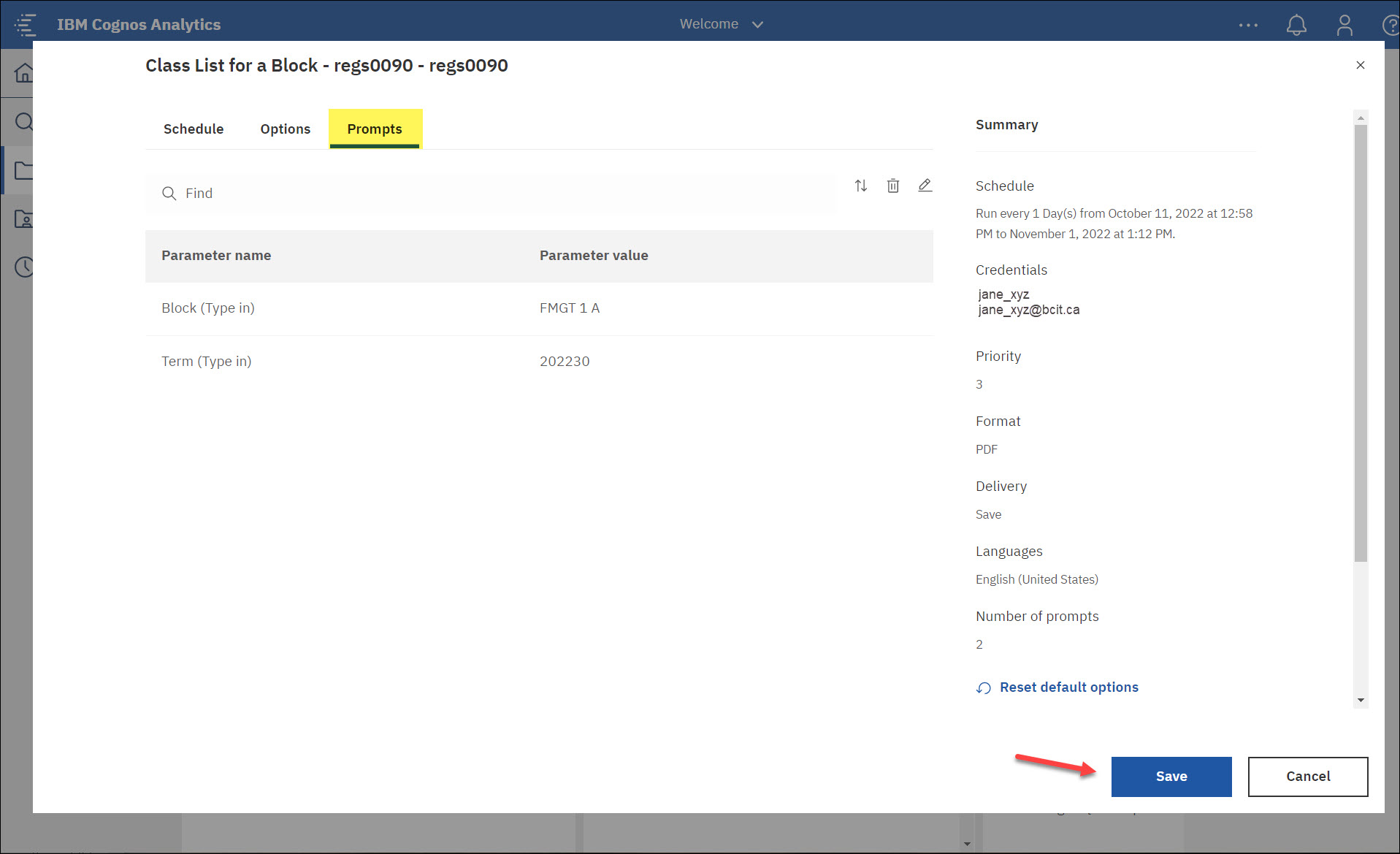Cancel the schedule dialog
The height and width of the screenshot is (854, 1400).
(x=1307, y=776)
